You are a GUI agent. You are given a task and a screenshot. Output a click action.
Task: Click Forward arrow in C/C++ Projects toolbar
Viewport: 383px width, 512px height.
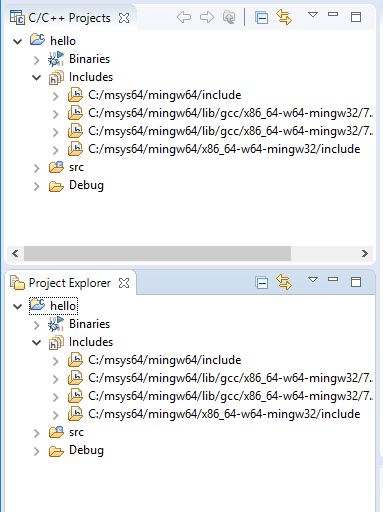[207, 17]
